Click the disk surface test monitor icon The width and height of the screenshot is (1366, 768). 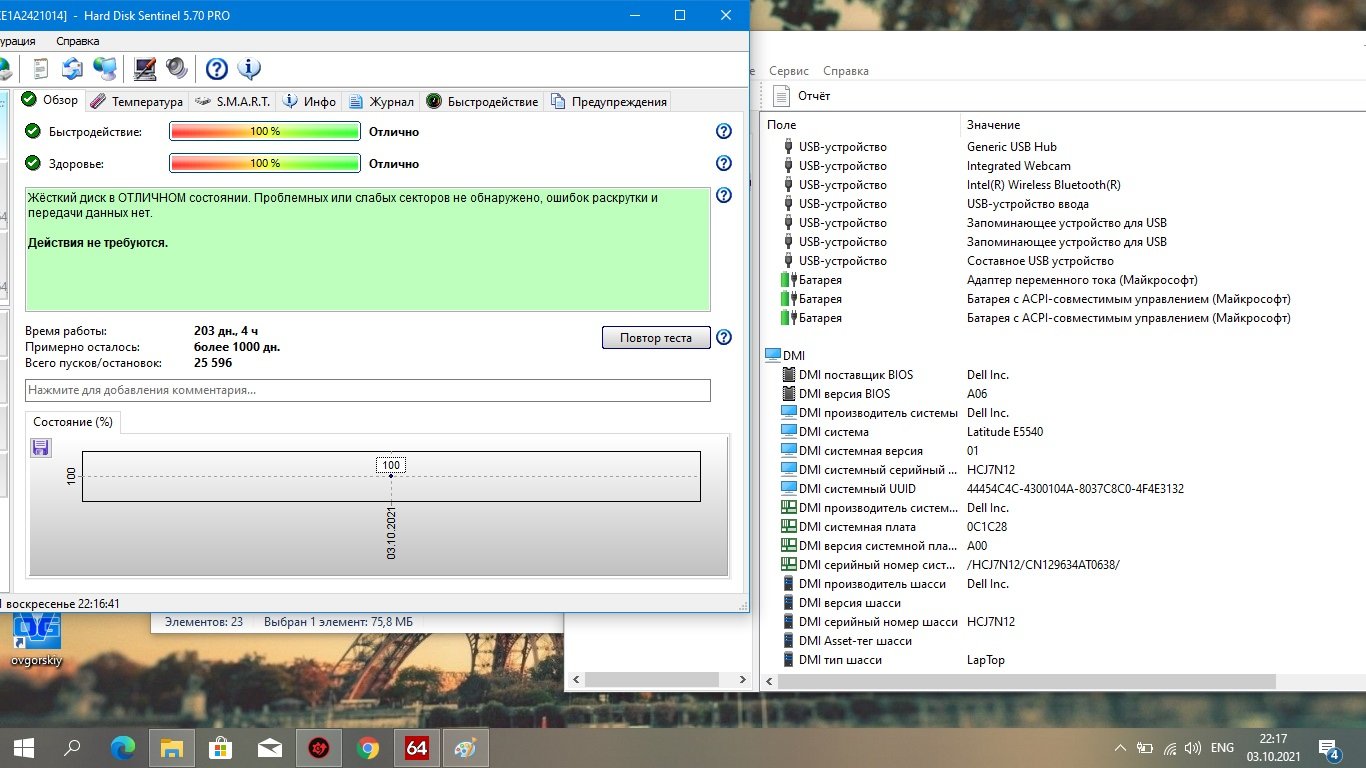coord(145,68)
